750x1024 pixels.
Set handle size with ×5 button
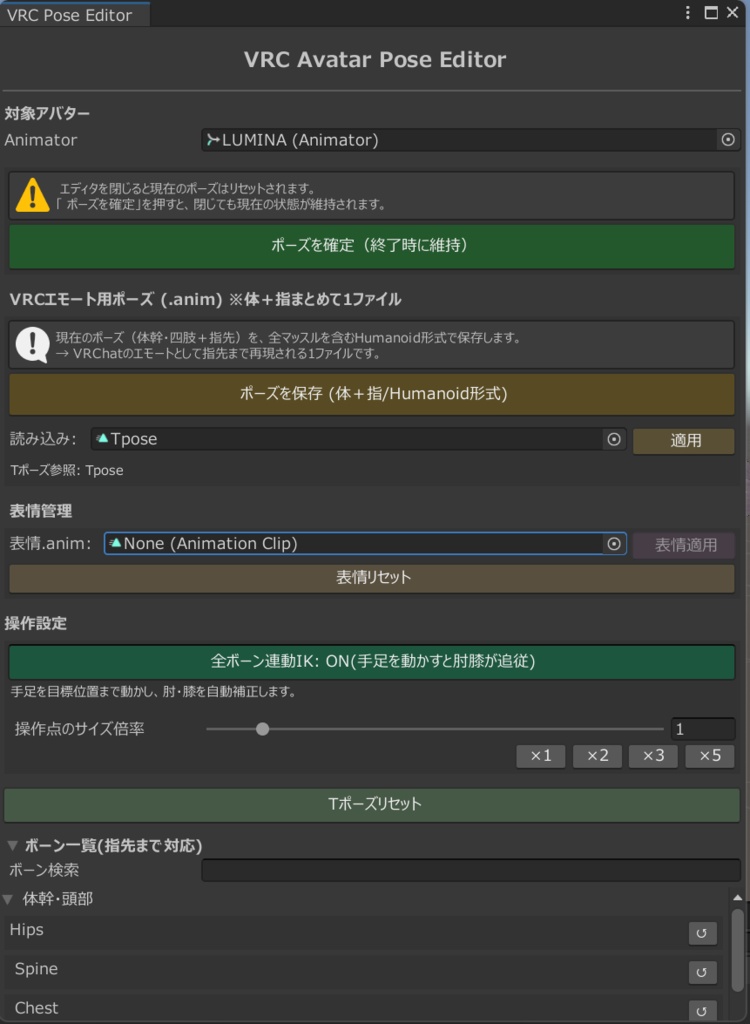click(709, 756)
